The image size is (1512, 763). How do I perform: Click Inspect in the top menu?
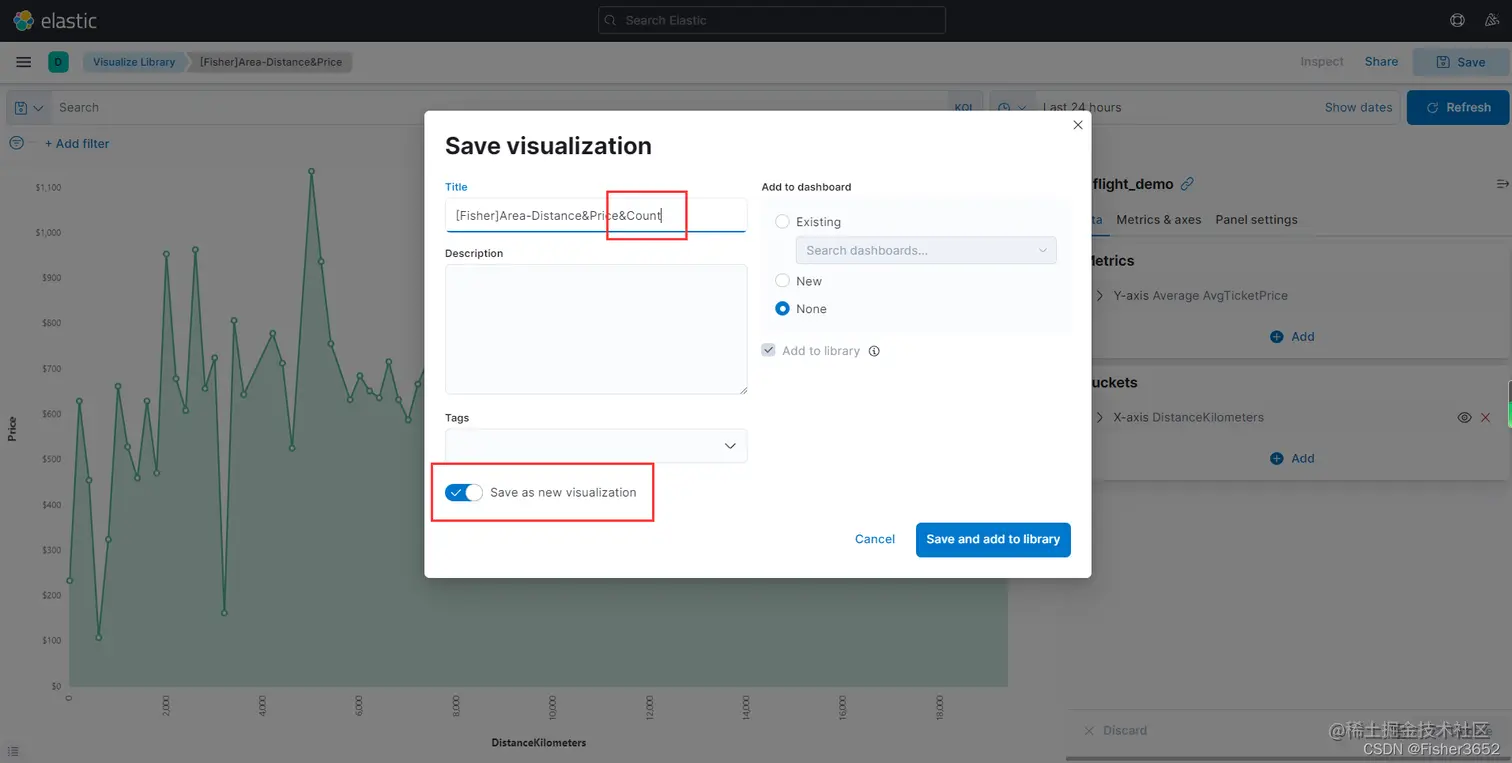(1322, 62)
